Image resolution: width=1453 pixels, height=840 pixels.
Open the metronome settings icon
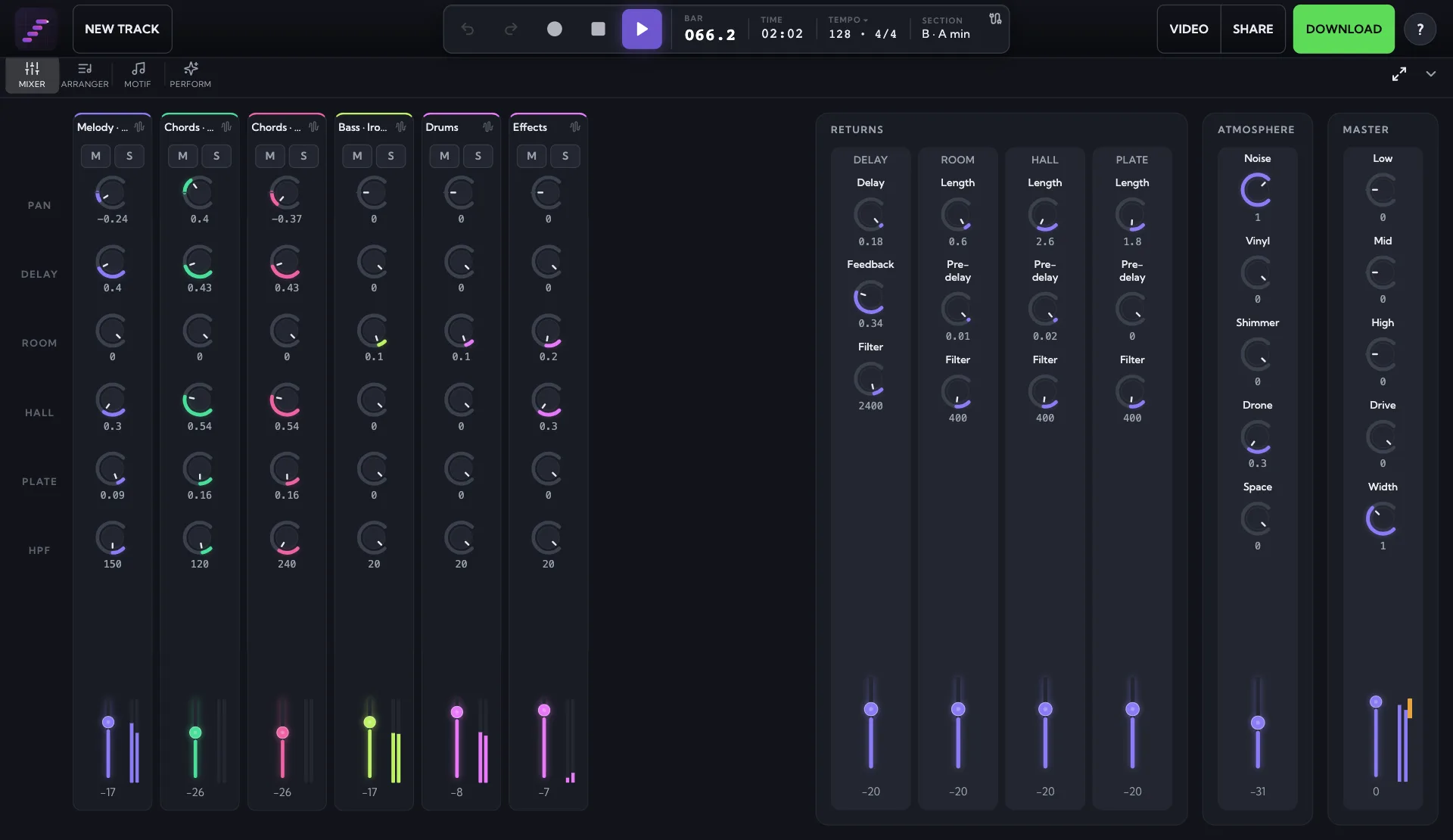995,19
